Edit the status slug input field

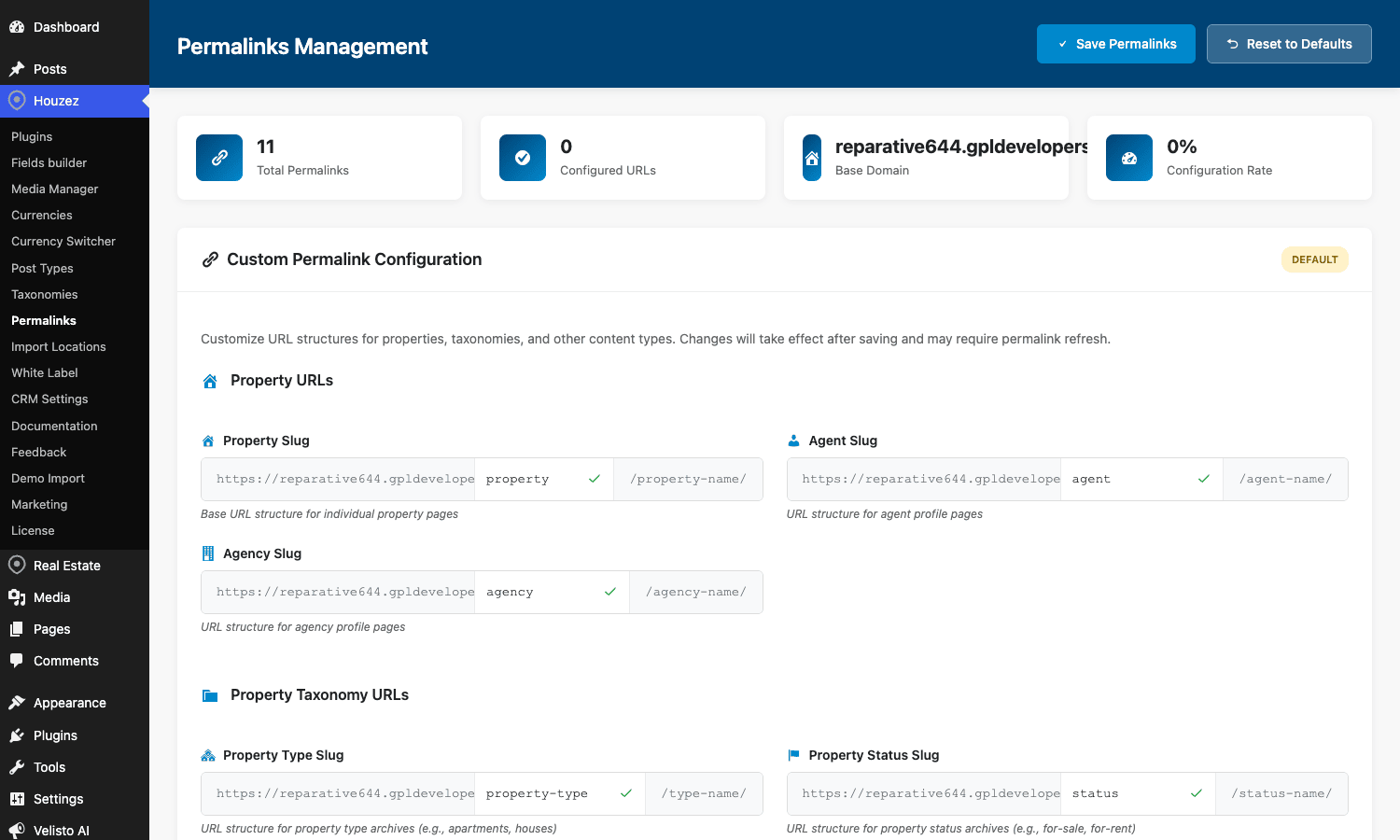(1138, 793)
